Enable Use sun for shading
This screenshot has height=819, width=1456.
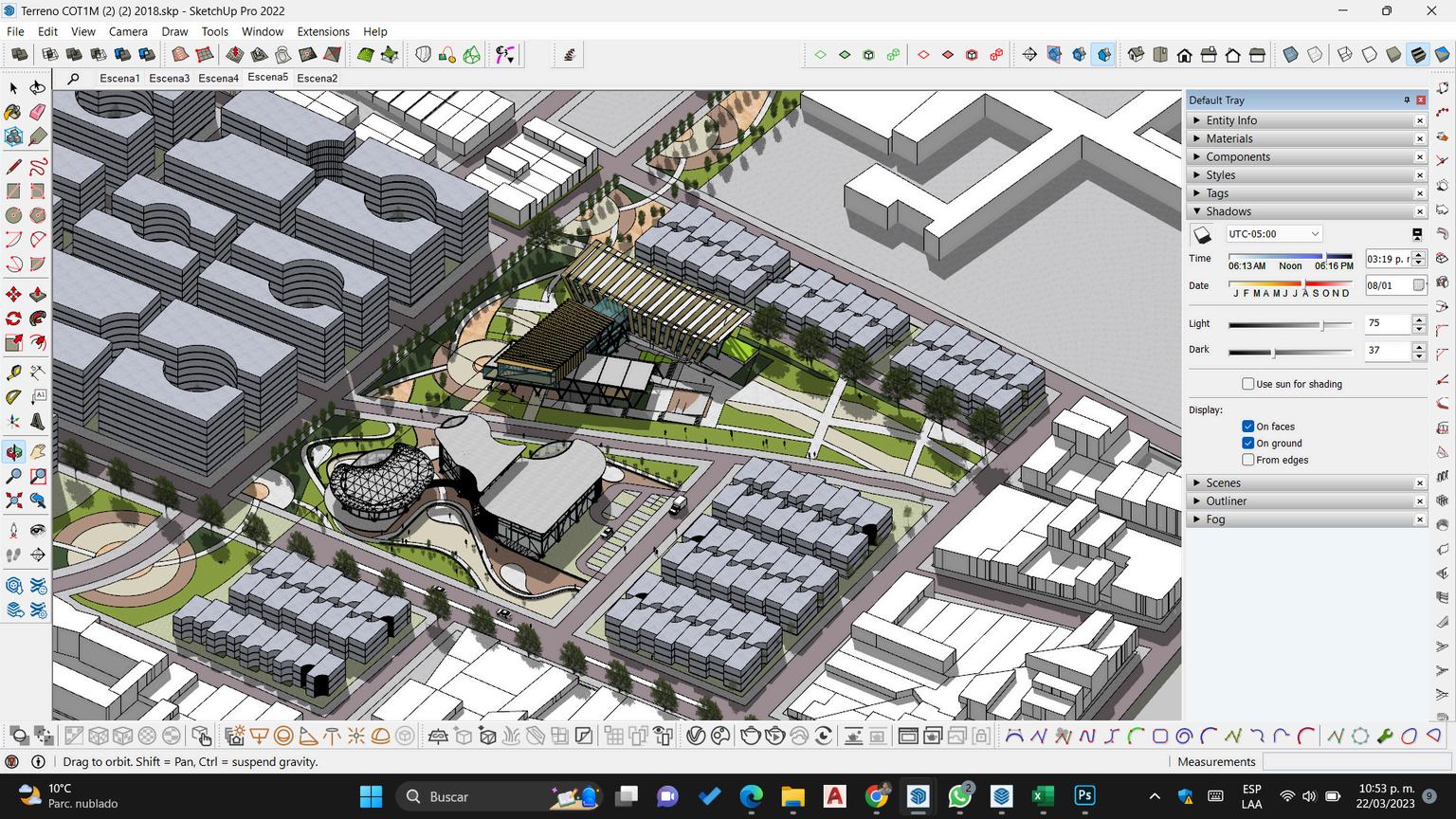1248,384
